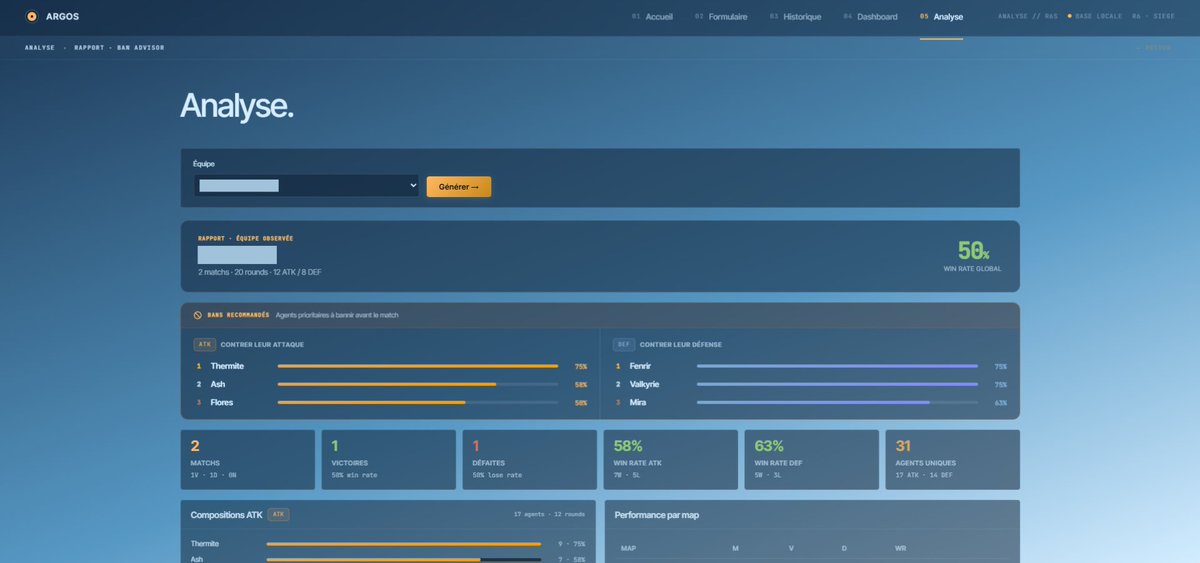Click the Matchs stat card

[x=248, y=459]
